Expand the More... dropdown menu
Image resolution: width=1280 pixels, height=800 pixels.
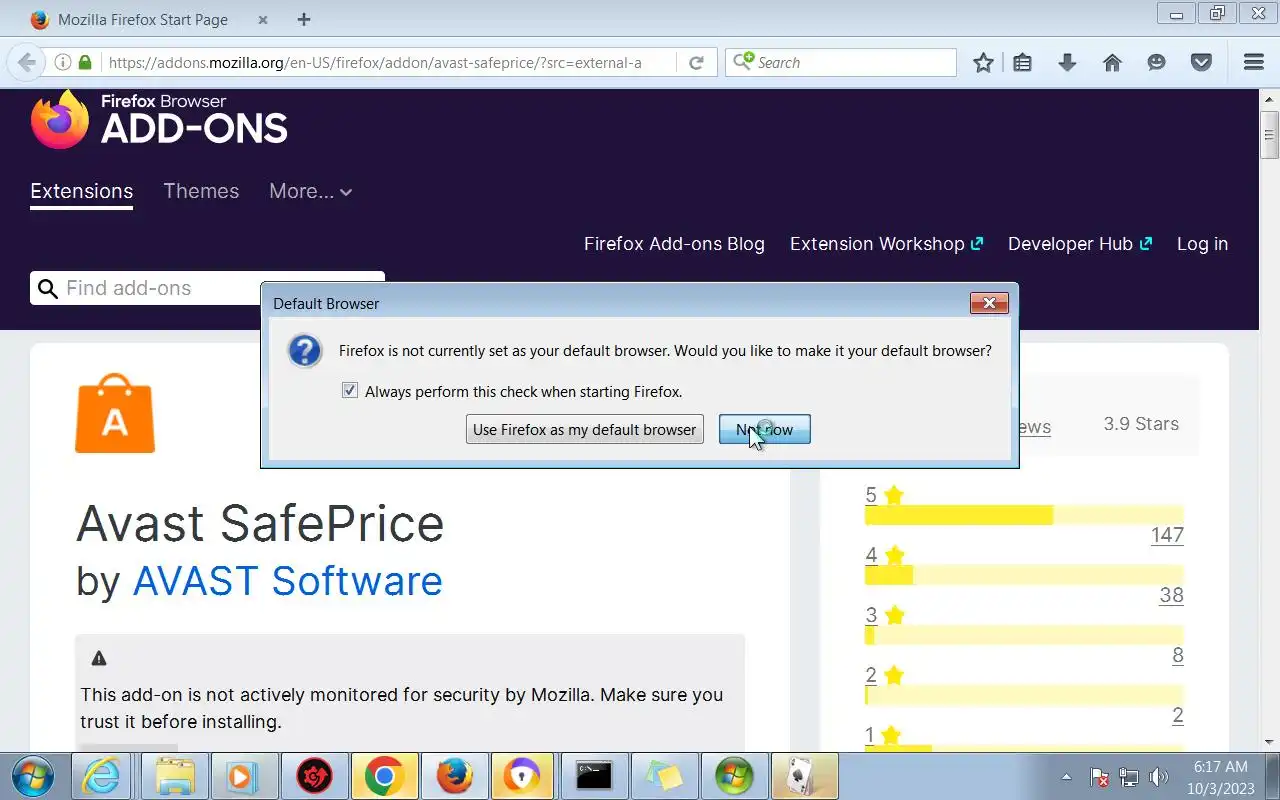tap(310, 191)
